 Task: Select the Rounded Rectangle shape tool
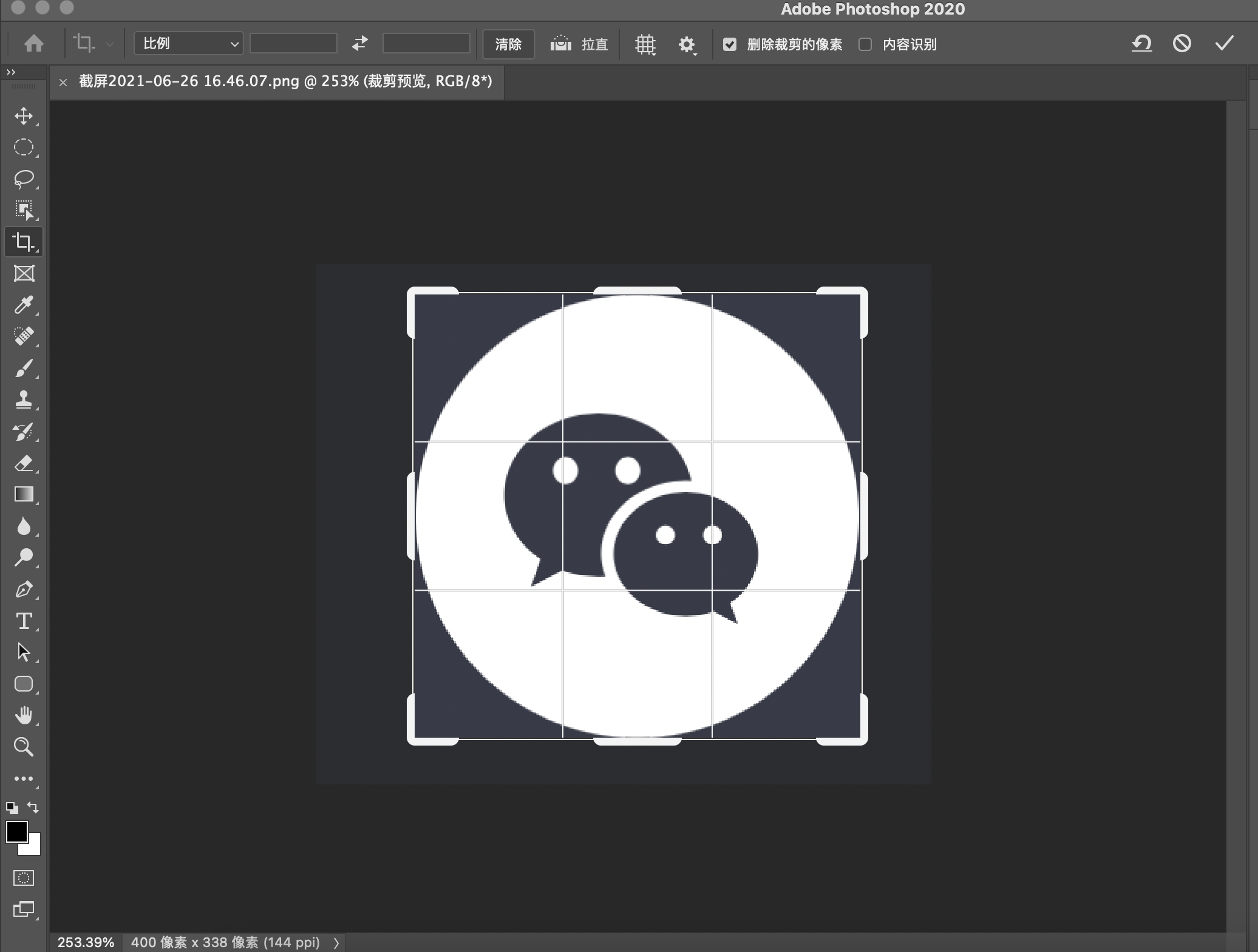click(x=24, y=684)
